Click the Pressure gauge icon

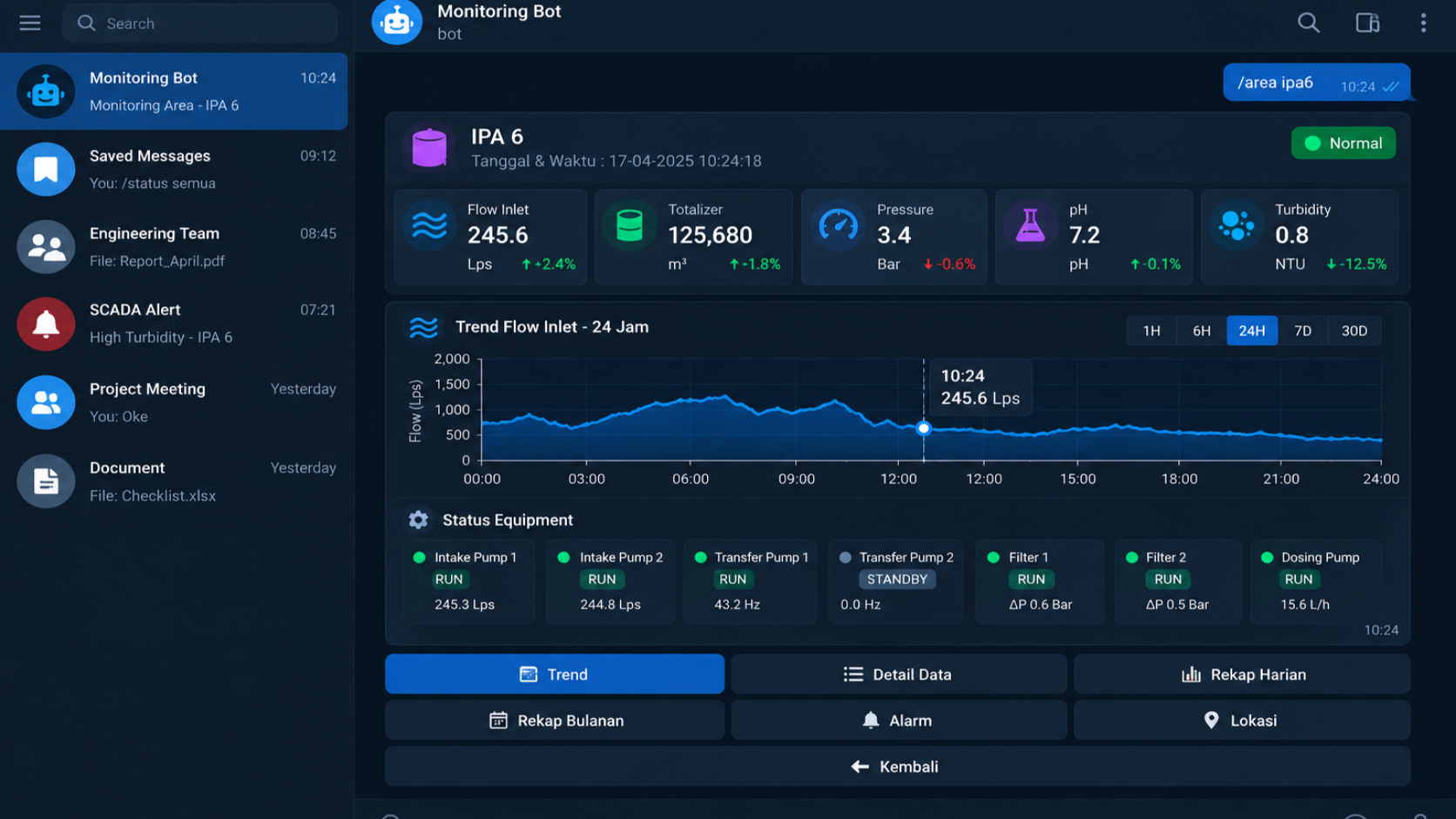[839, 225]
